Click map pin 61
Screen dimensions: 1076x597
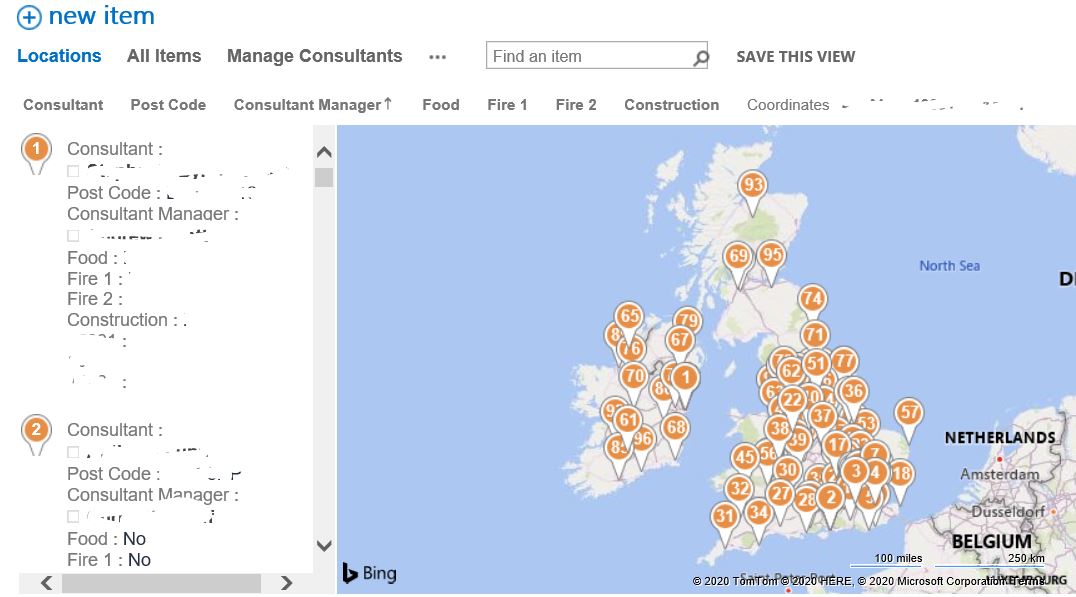(x=628, y=420)
